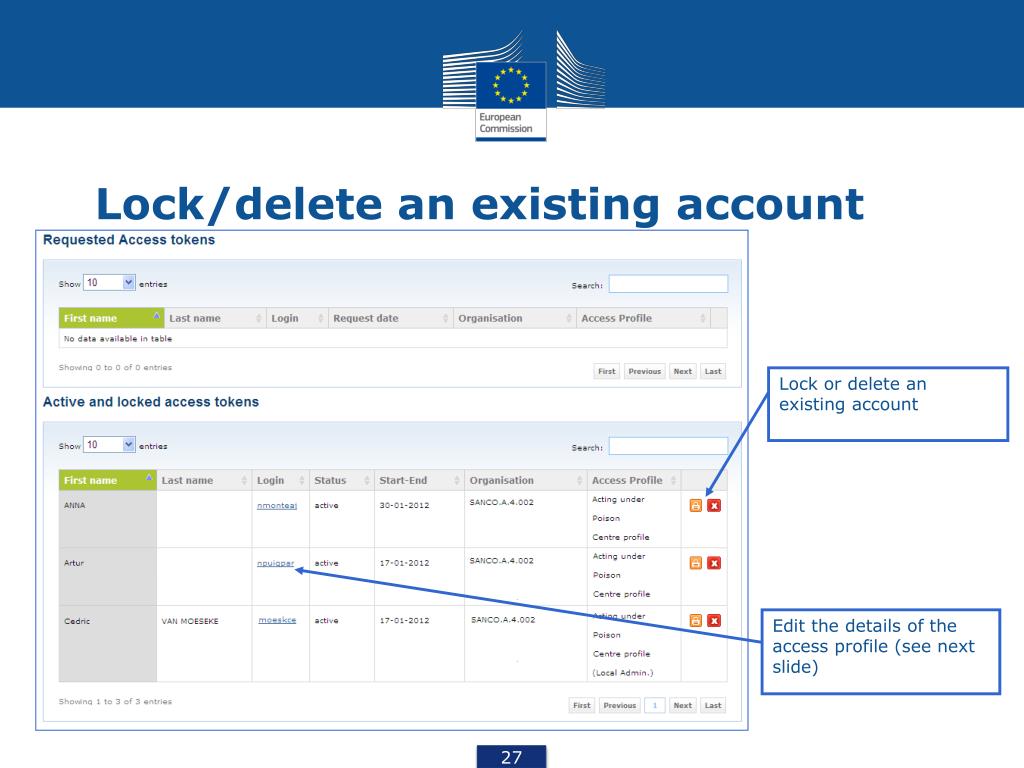Screen dimensions: 1024x768
Task: Sort Requested tokens by Organisation
Action: coord(515,318)
